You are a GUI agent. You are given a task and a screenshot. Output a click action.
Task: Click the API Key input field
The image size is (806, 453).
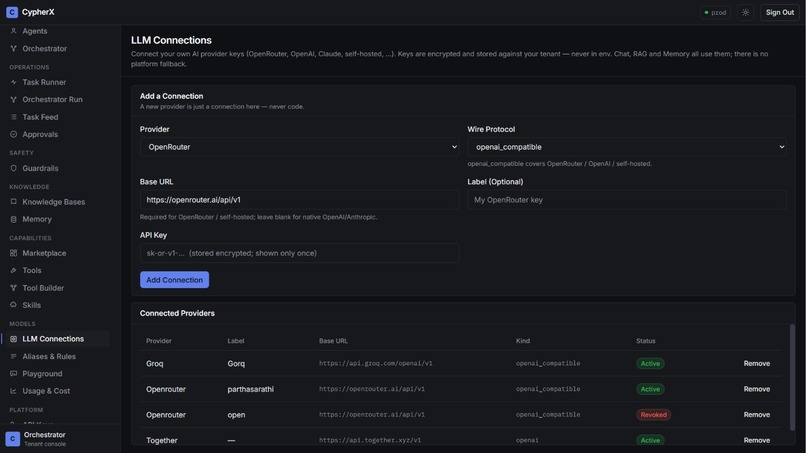299,253
